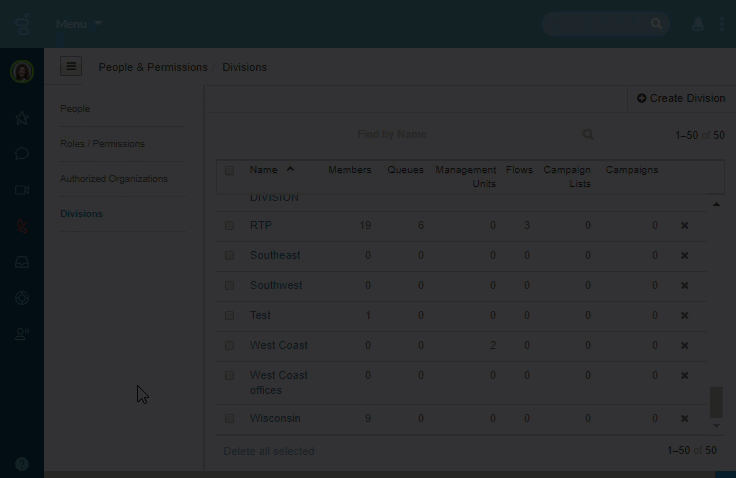Open the phone calls sidebar icon
736x478 pixels.
tap(22, 226)
